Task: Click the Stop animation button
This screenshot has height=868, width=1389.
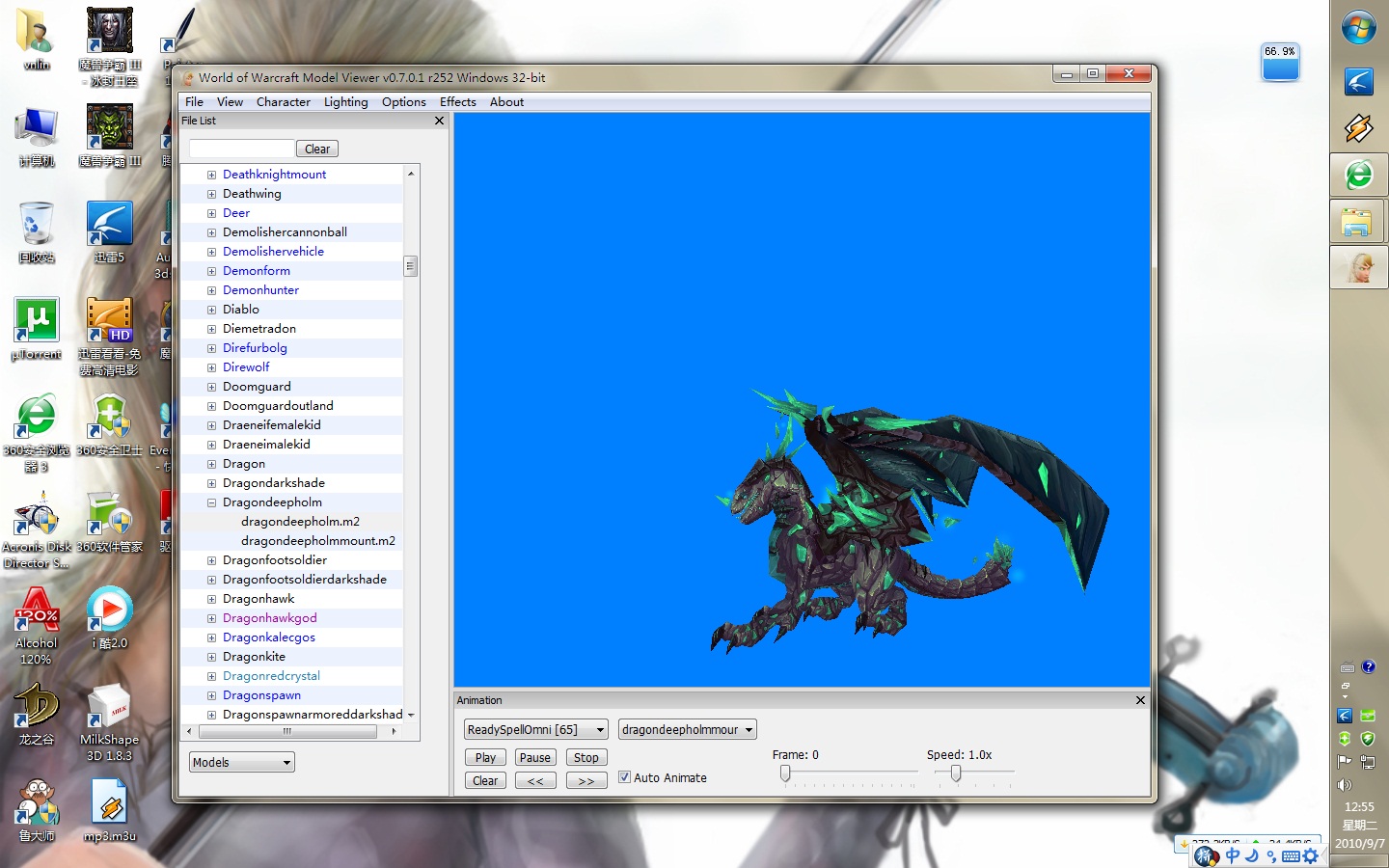Action: (586, 757)
